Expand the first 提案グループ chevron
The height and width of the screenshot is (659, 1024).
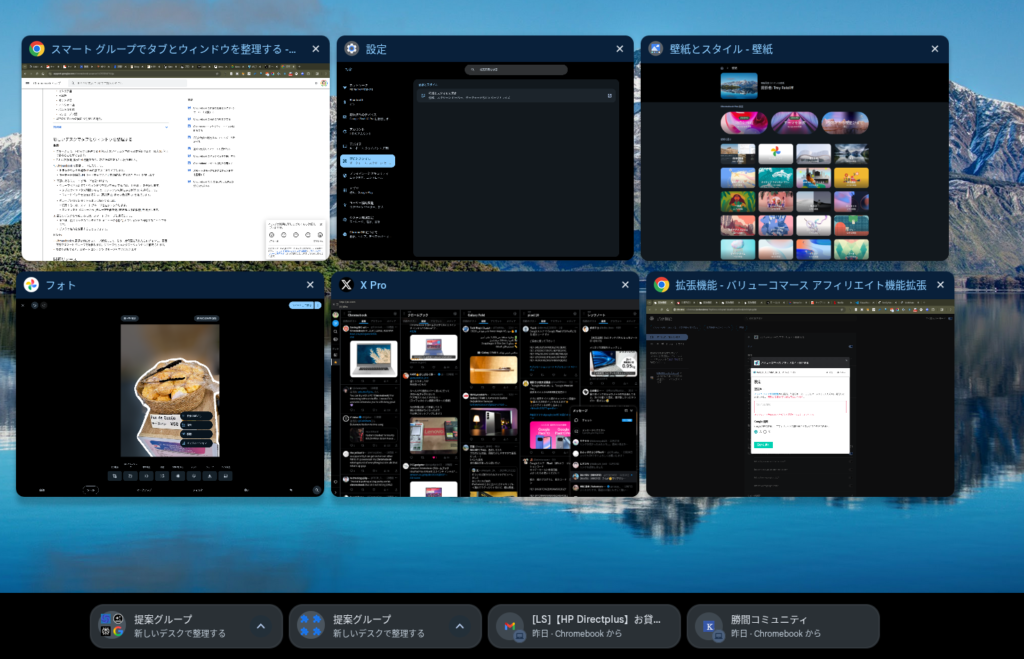[260, 626]
